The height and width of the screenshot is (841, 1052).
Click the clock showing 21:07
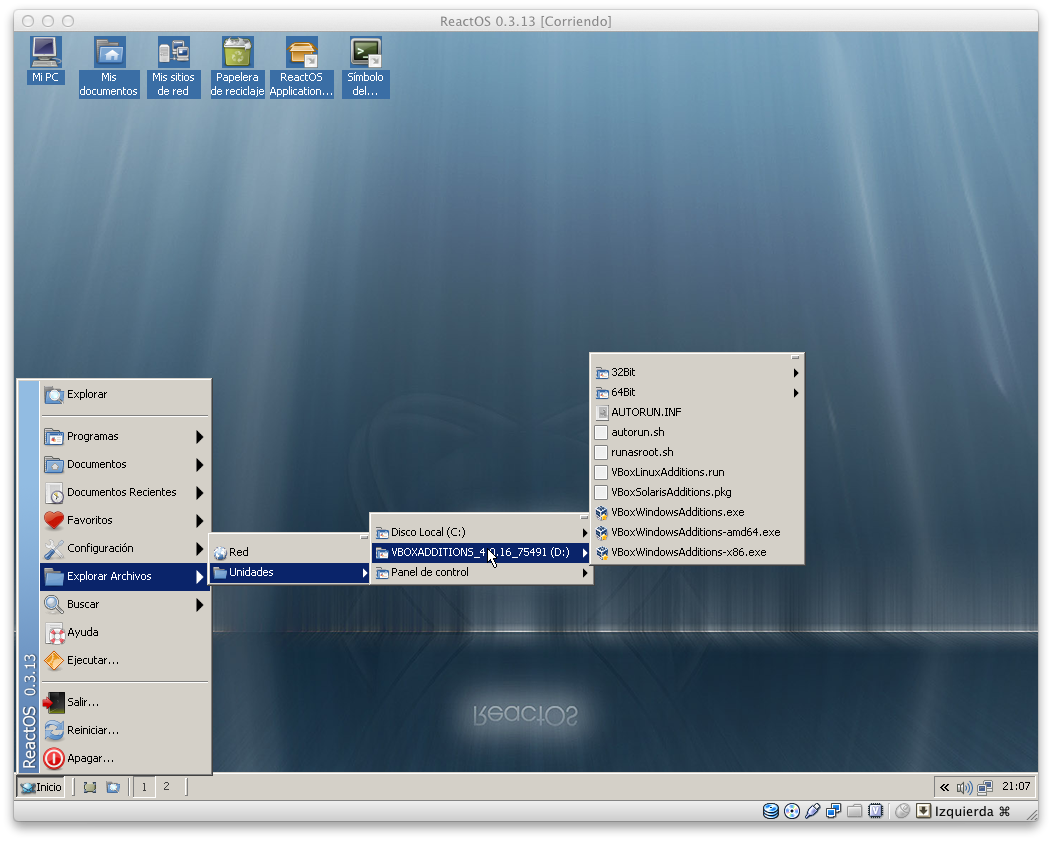click(x=1017, y=787)
